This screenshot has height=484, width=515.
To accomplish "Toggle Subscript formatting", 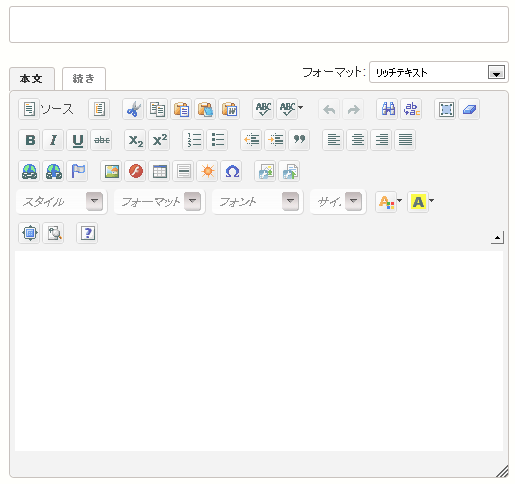I will 135,140.
